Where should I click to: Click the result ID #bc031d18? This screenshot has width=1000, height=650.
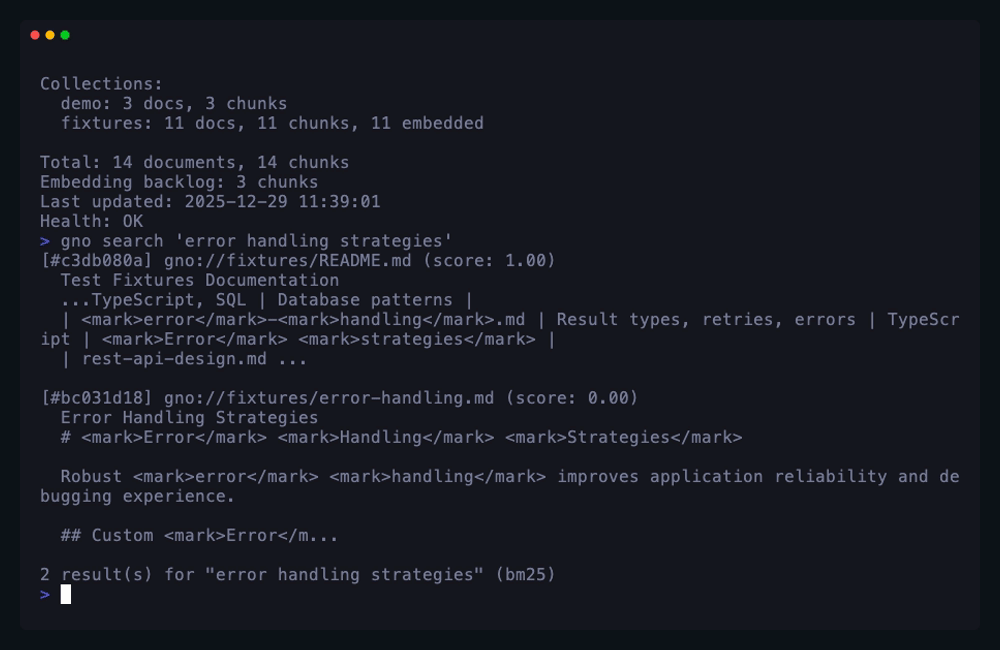click(97, 398)
